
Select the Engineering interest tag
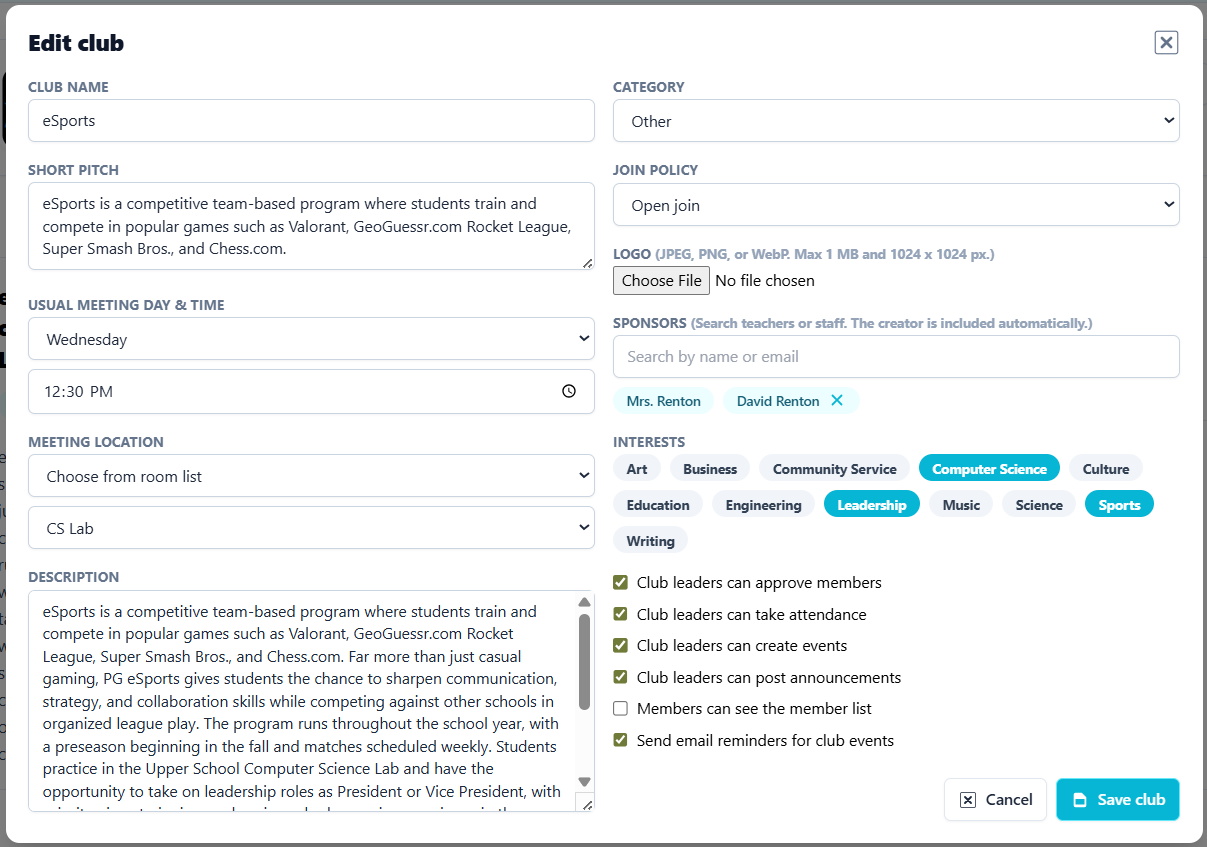tap(764, 505)
